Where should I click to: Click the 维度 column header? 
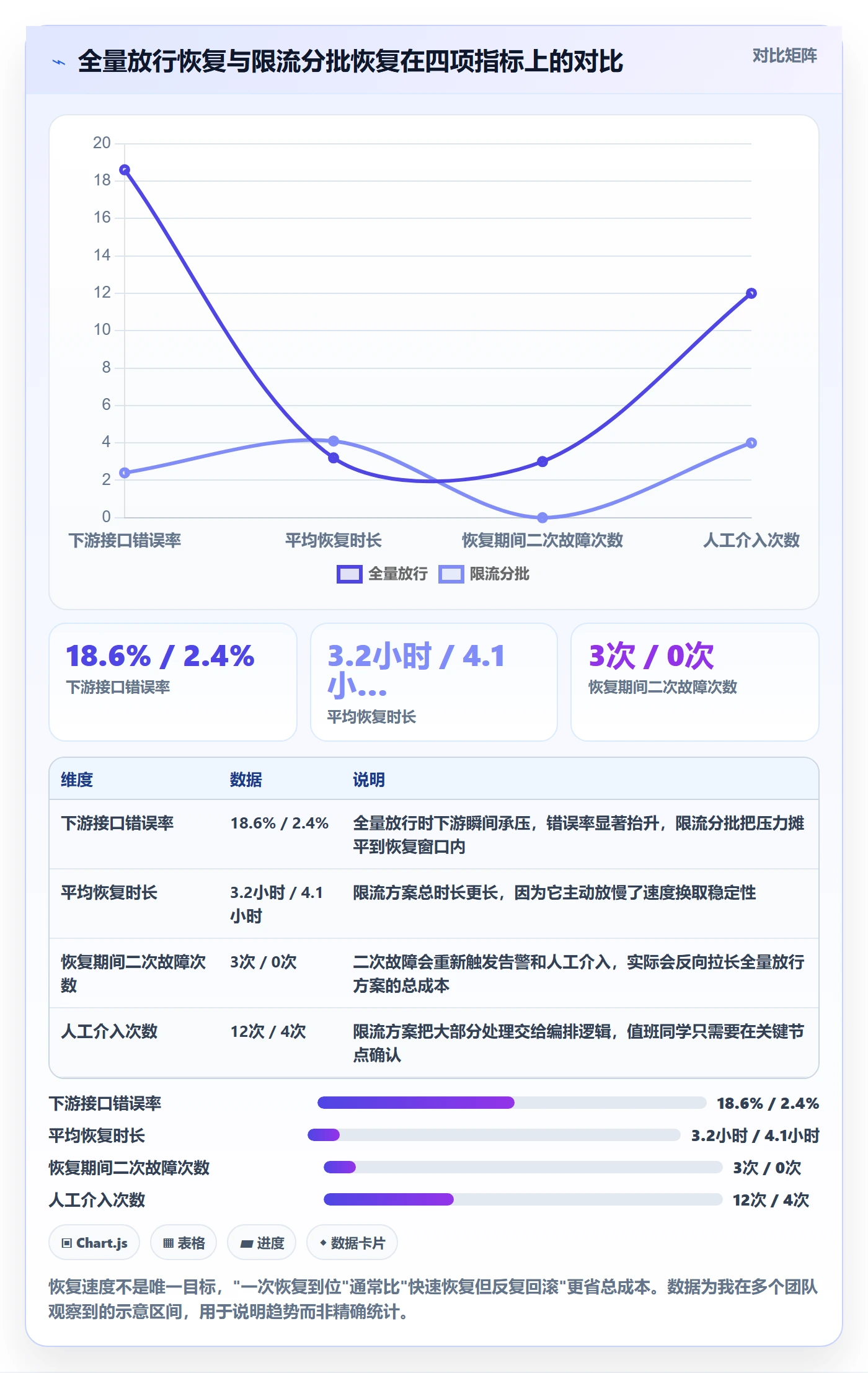(x=77, y=780)
